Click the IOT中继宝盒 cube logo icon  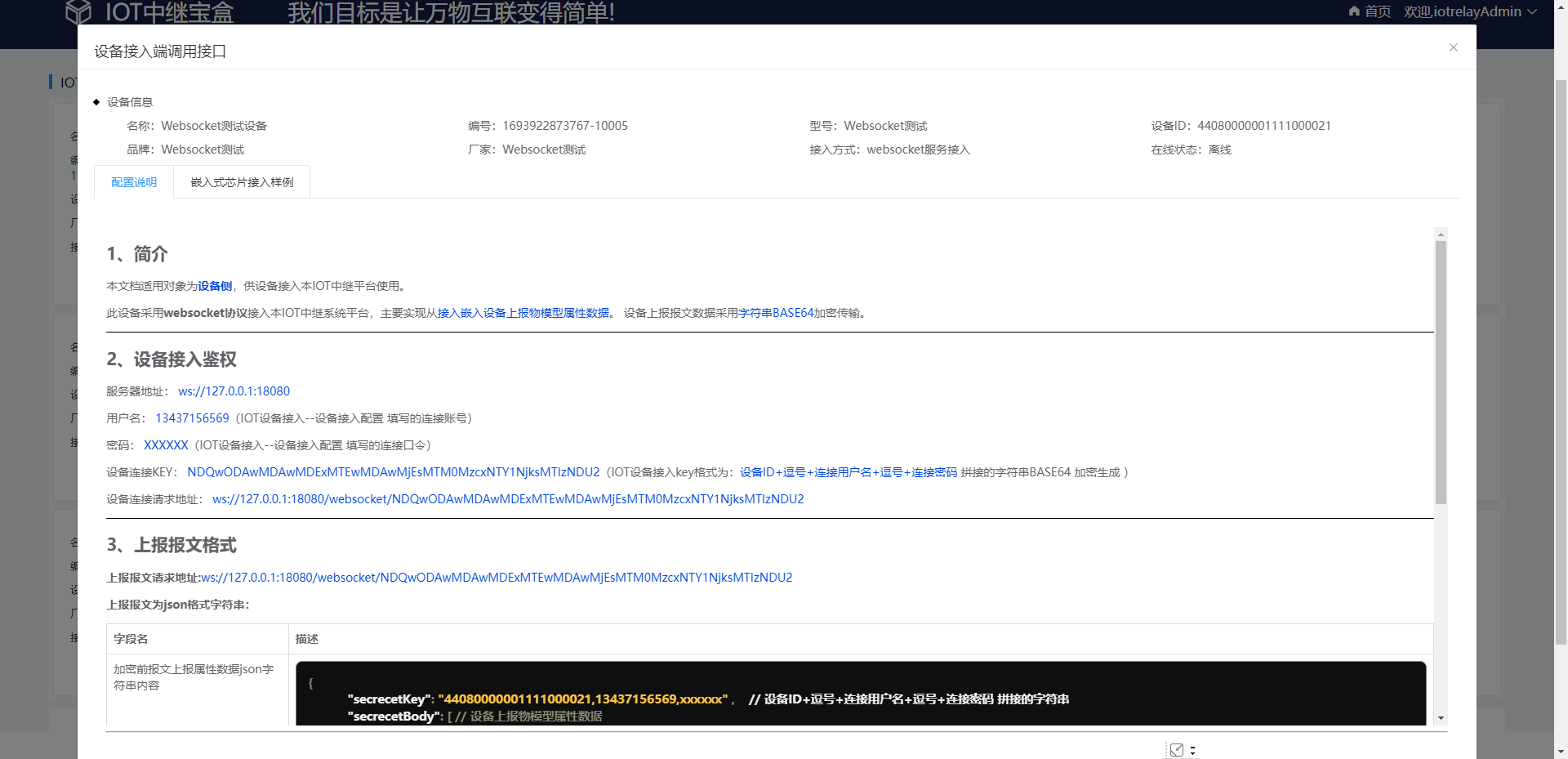click(79, 11)
